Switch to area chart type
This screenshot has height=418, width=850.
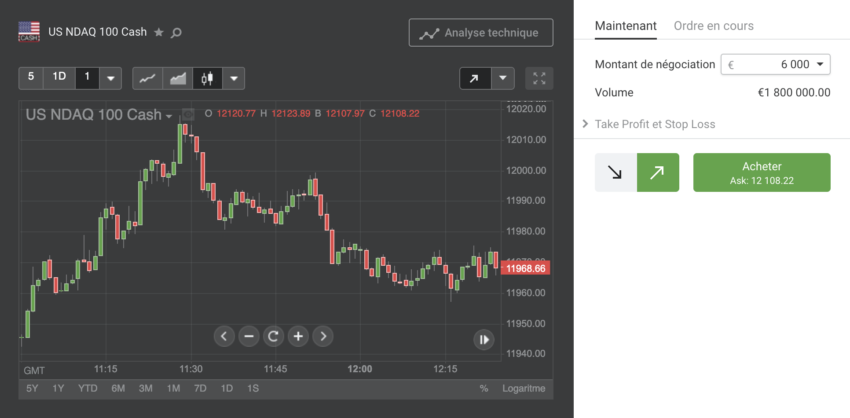[x=177, y=78]
